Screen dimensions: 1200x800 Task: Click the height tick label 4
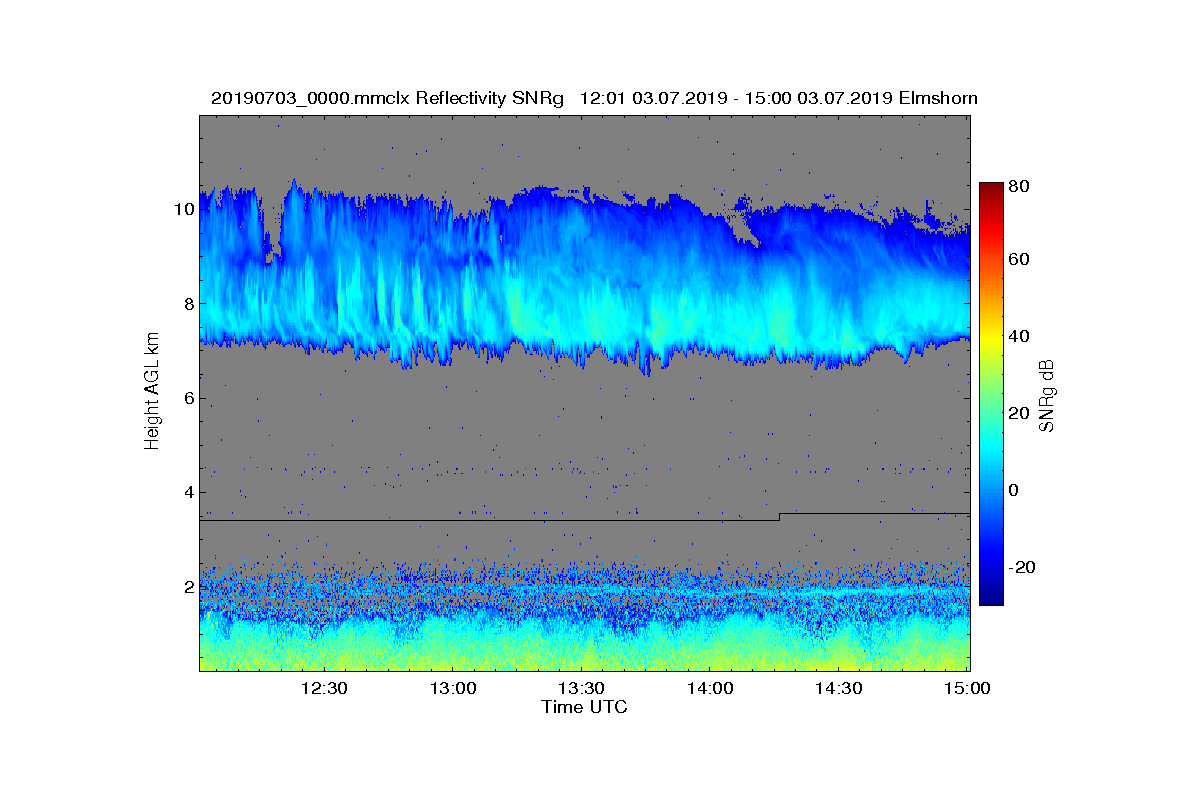pos(189,492)
